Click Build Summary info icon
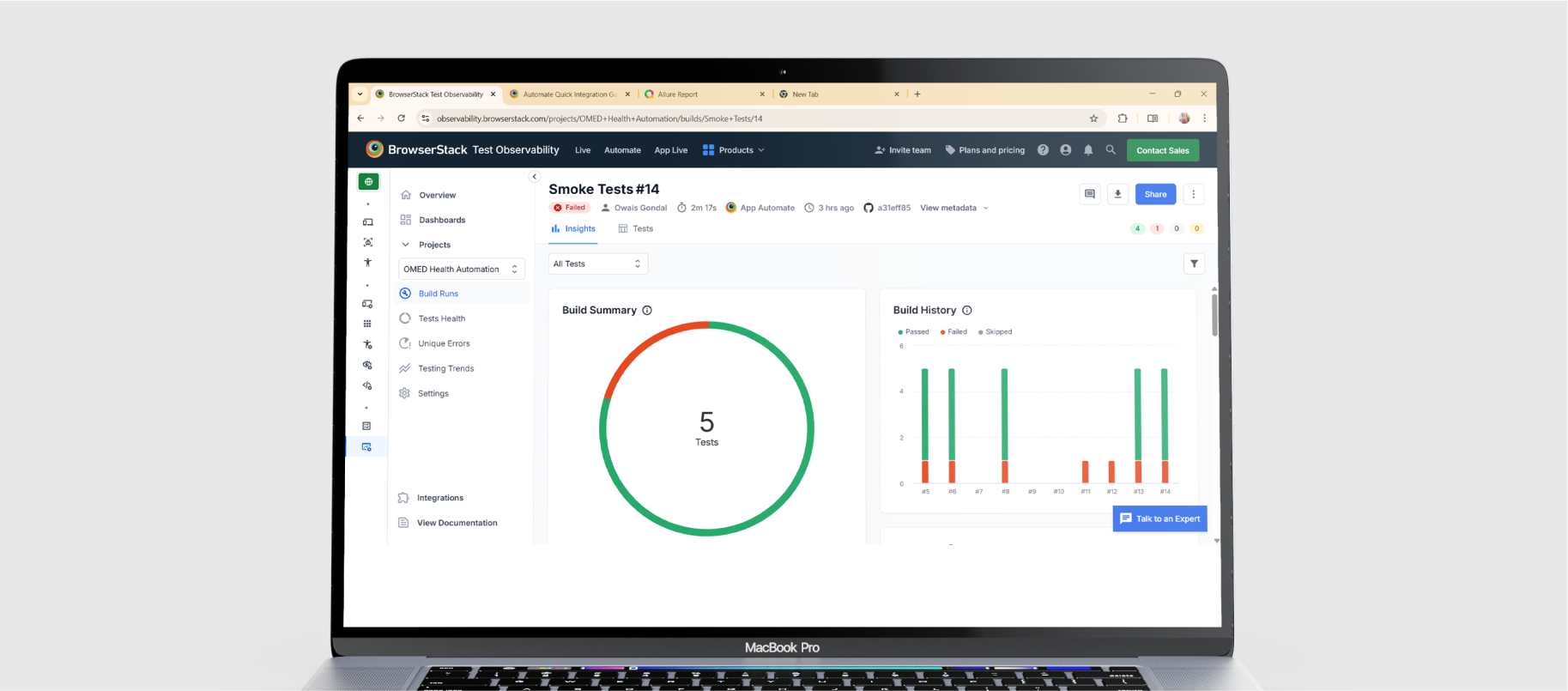The height and width of the screenshot is (691, 1568). click(x=647, y=311)
